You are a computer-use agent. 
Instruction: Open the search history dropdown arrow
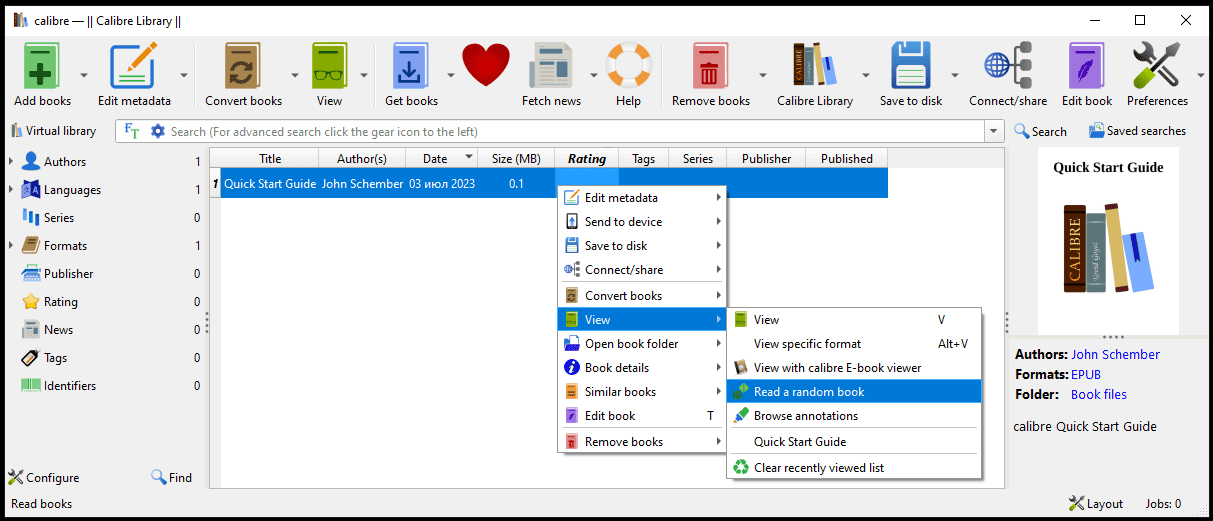[994, 131]
